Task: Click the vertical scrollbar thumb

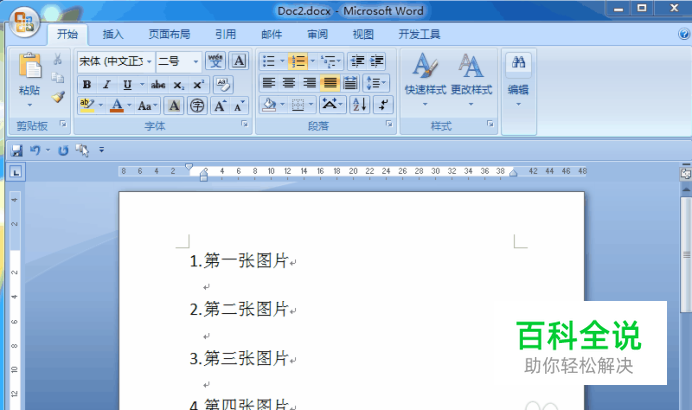Action: point(686,254)
